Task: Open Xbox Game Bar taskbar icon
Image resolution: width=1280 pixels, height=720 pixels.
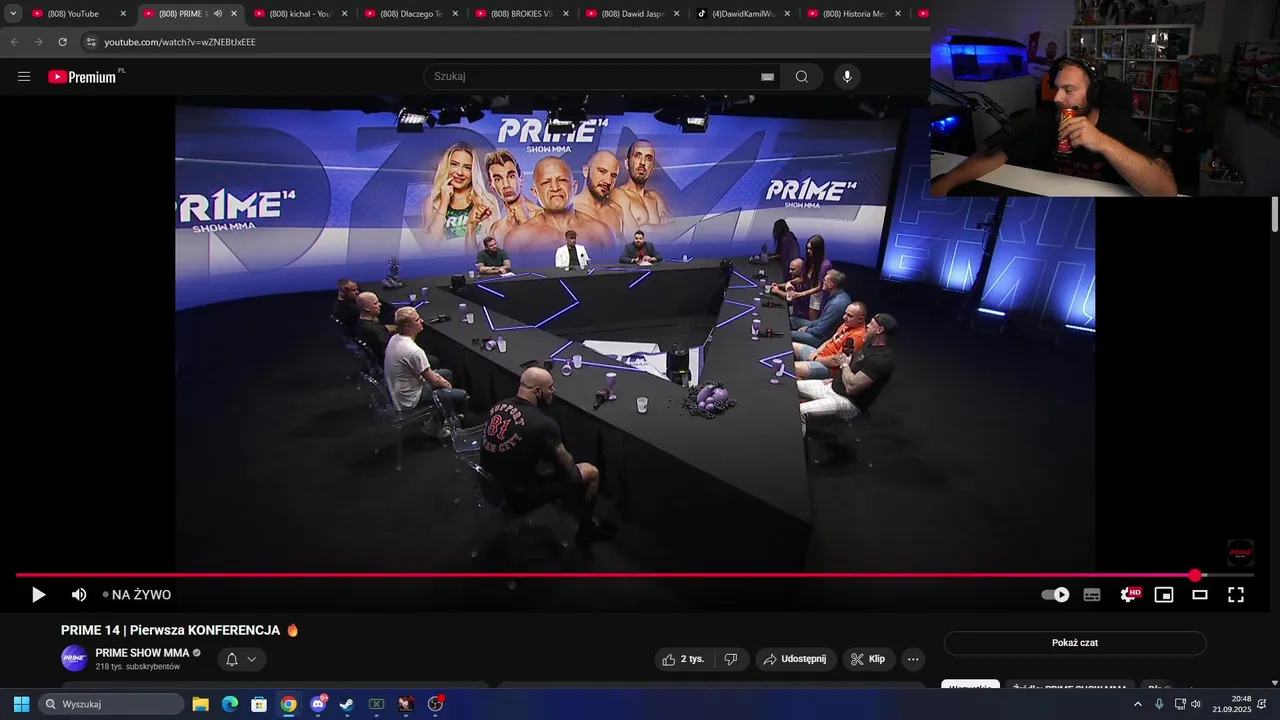Action: coord(377,704)
